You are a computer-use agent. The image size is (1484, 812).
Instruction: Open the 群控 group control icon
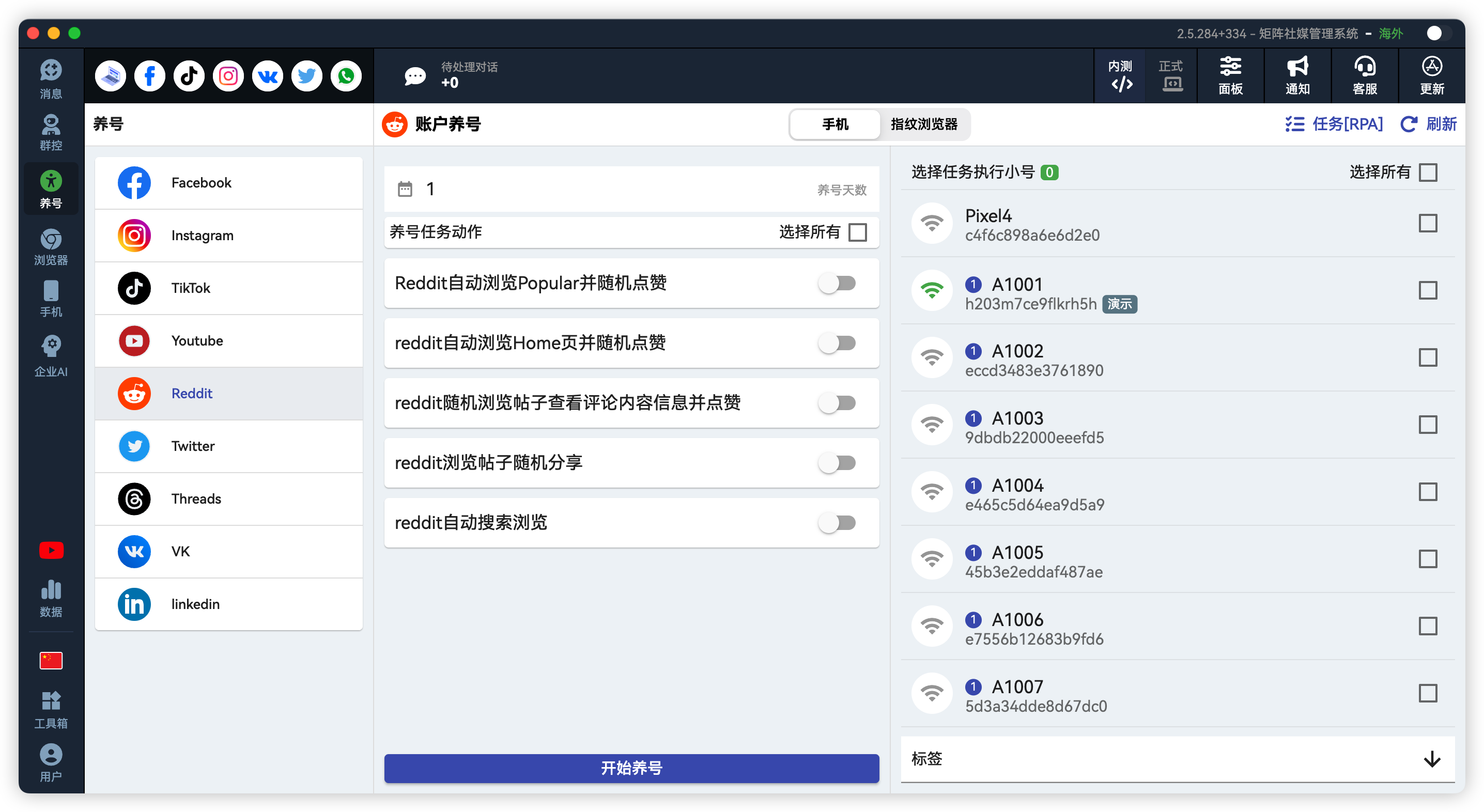(x=51, y=132)
